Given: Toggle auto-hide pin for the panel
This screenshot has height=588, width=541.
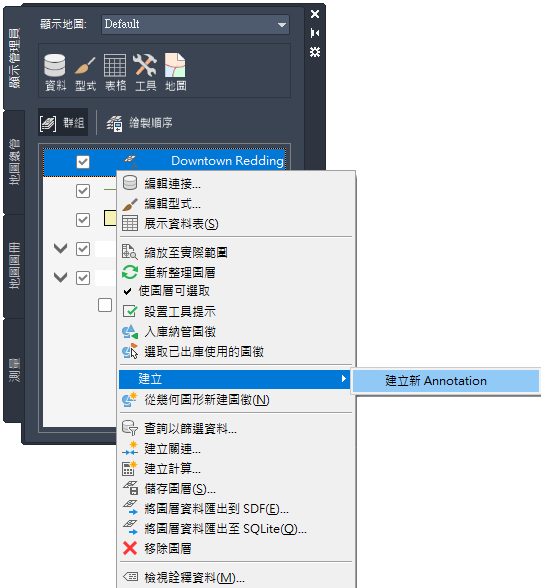Looking at the screenshot, I should pos(315,33).
